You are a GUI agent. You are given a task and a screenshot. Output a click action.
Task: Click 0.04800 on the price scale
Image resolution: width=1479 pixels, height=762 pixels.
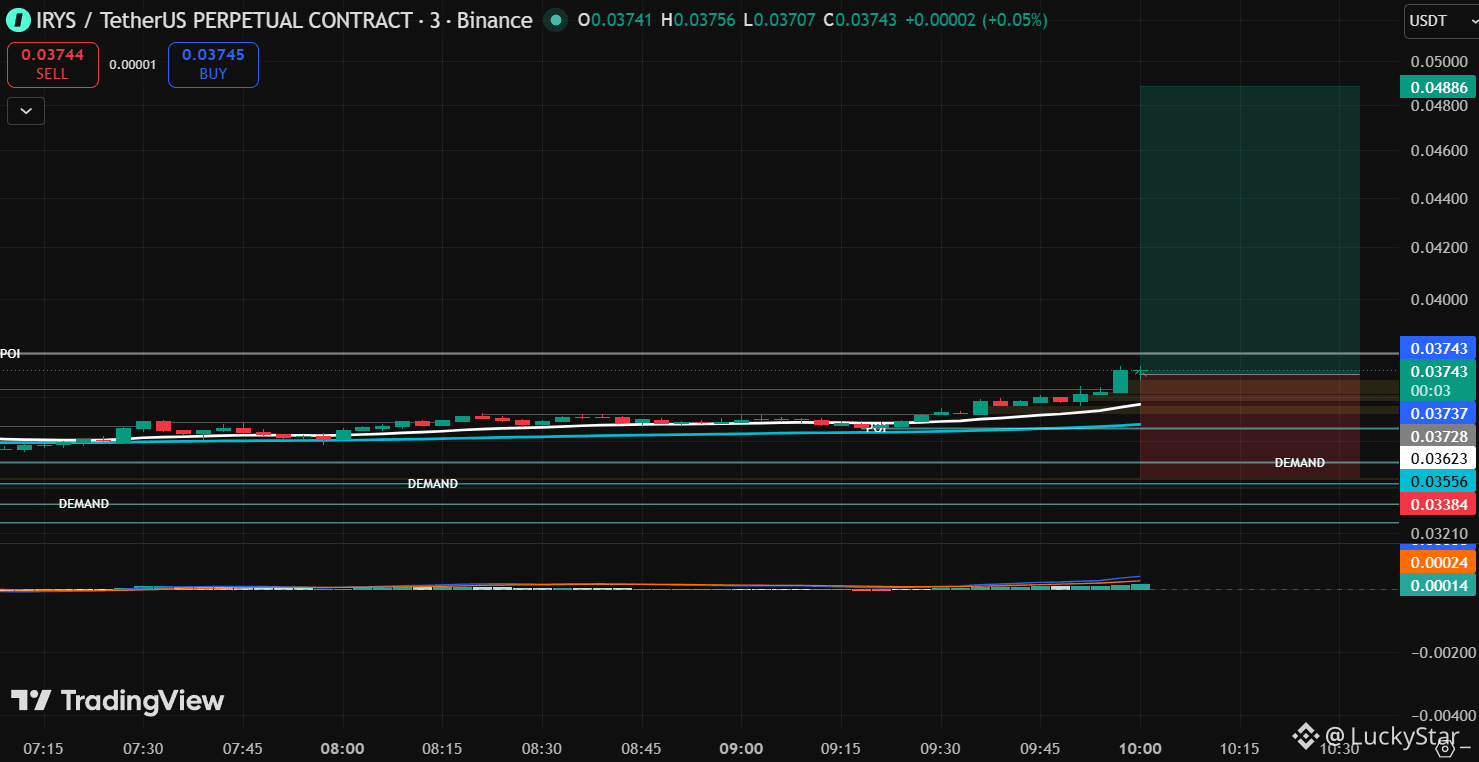(1439, 105)
